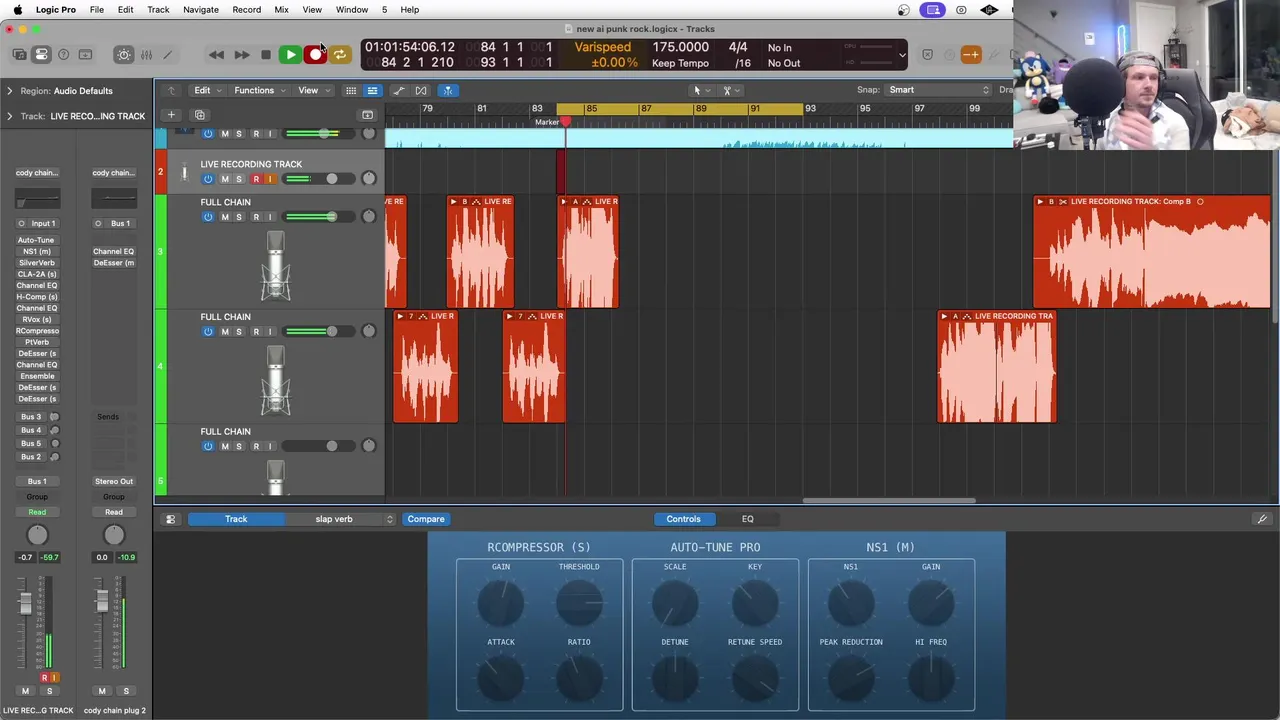Open the Scissors command-click tool menu
The image size is (1280, 720).
coord(731,90)
